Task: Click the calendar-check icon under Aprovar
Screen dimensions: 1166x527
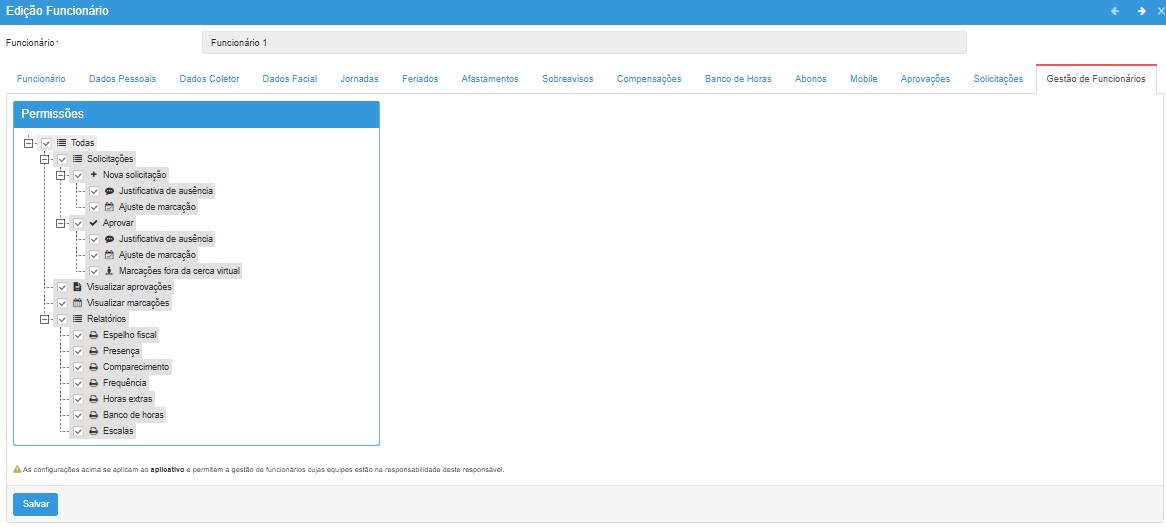Action: [109, 255]
